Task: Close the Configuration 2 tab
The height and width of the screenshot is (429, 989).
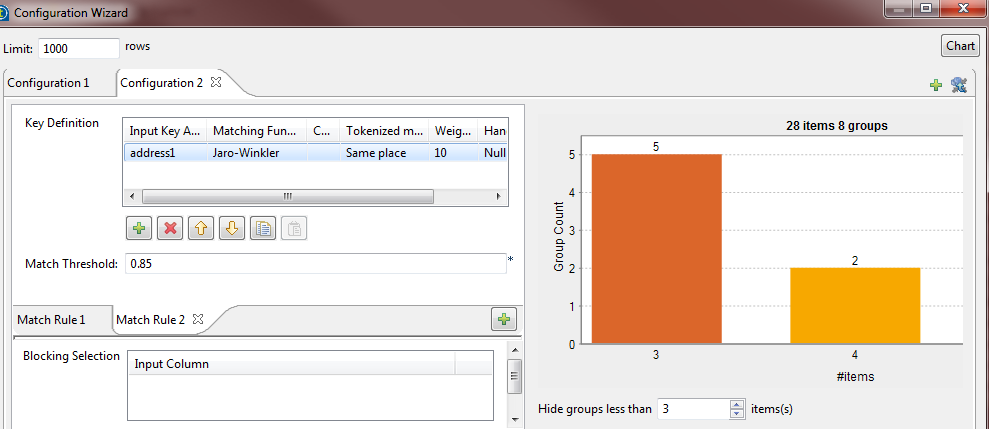Action: coord(216,82)
